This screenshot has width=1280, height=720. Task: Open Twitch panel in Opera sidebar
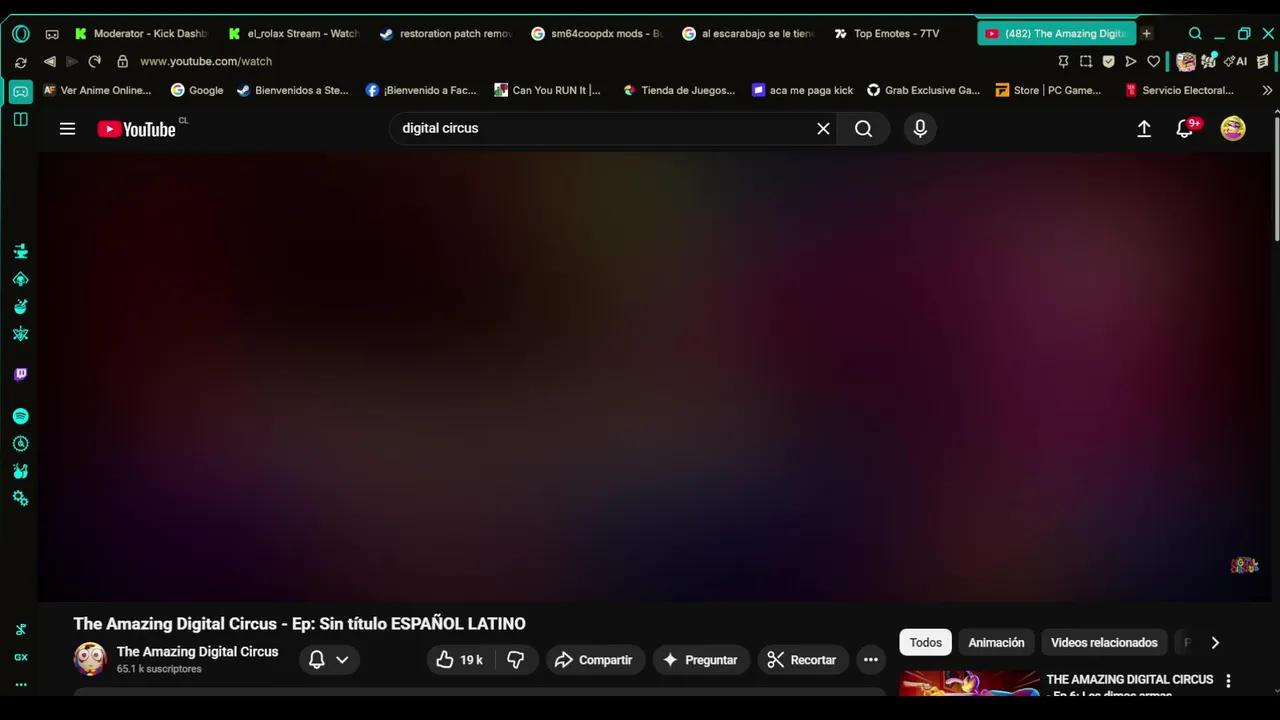click(20, 374)
